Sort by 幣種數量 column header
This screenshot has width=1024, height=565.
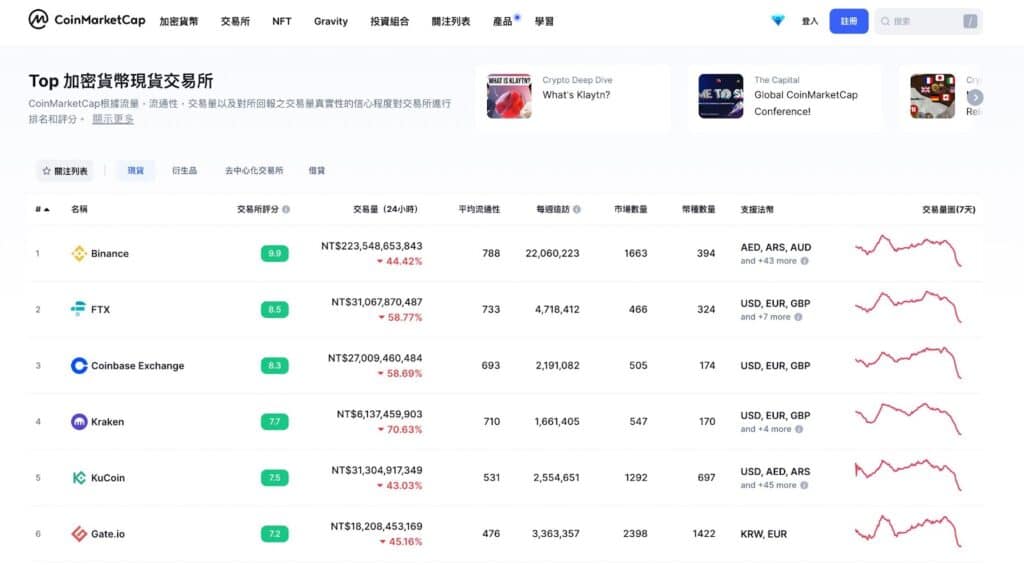[x=698, y=210]
